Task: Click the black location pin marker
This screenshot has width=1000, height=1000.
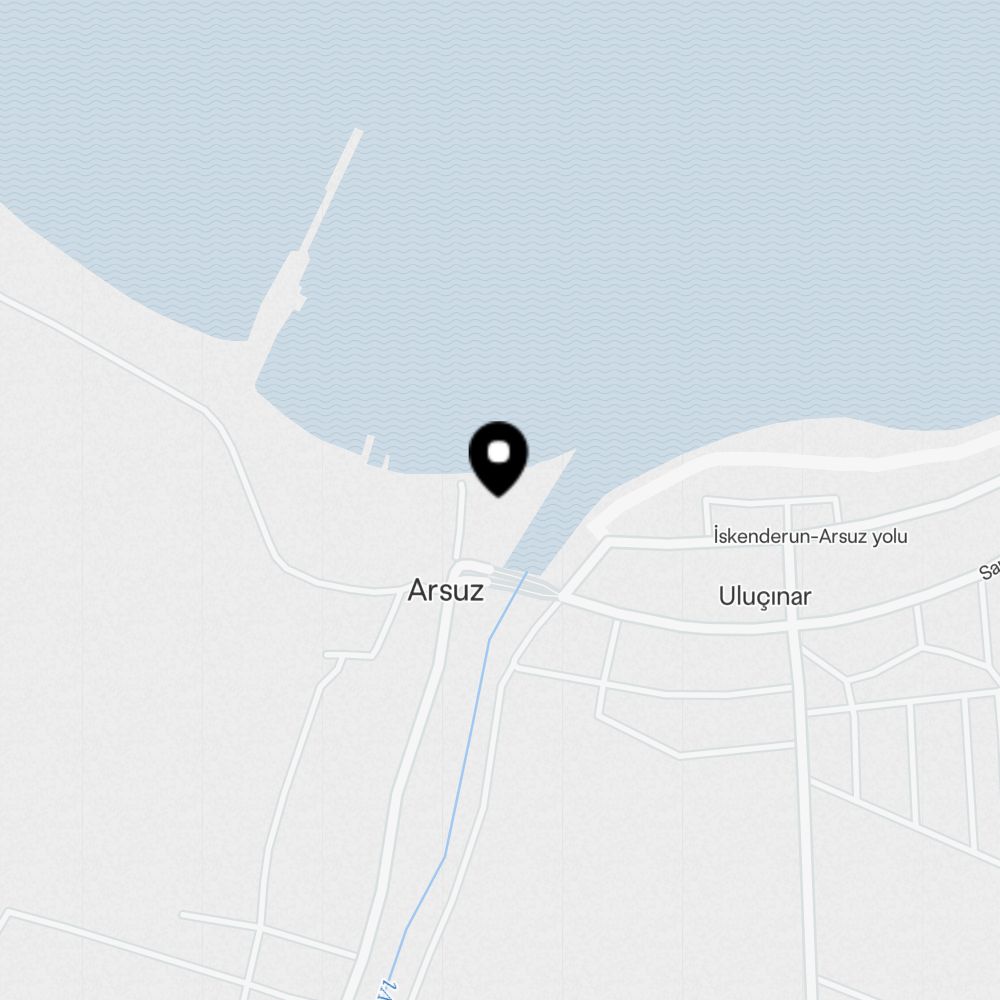Action: [498, 459]
